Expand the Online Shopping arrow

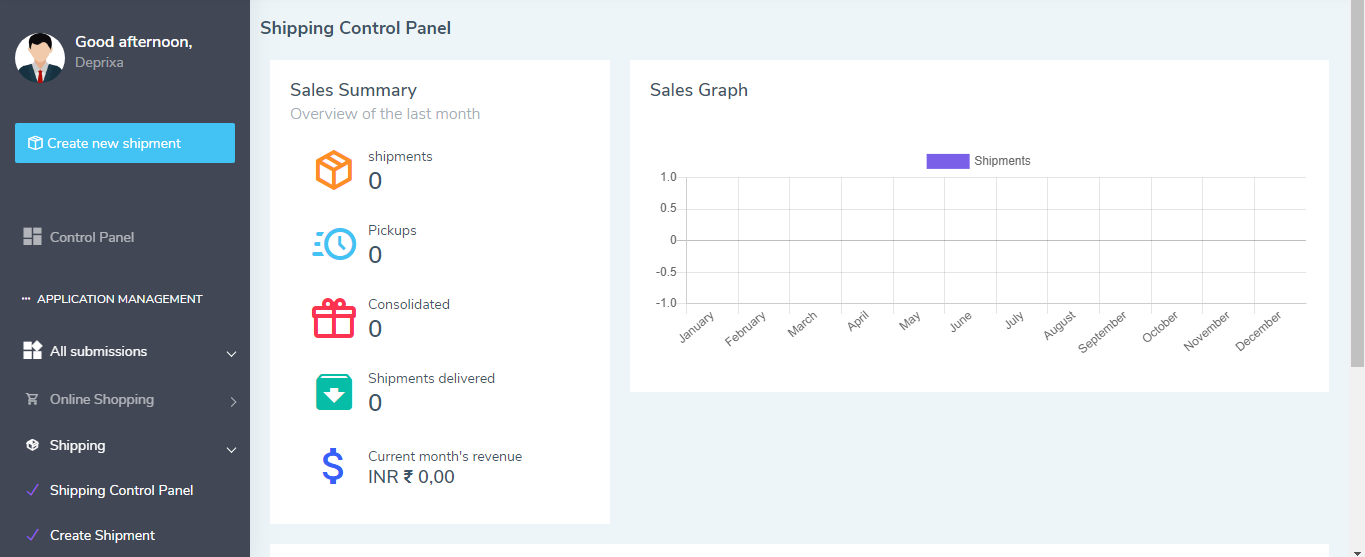pyautogui.click(x=233, y=402)
